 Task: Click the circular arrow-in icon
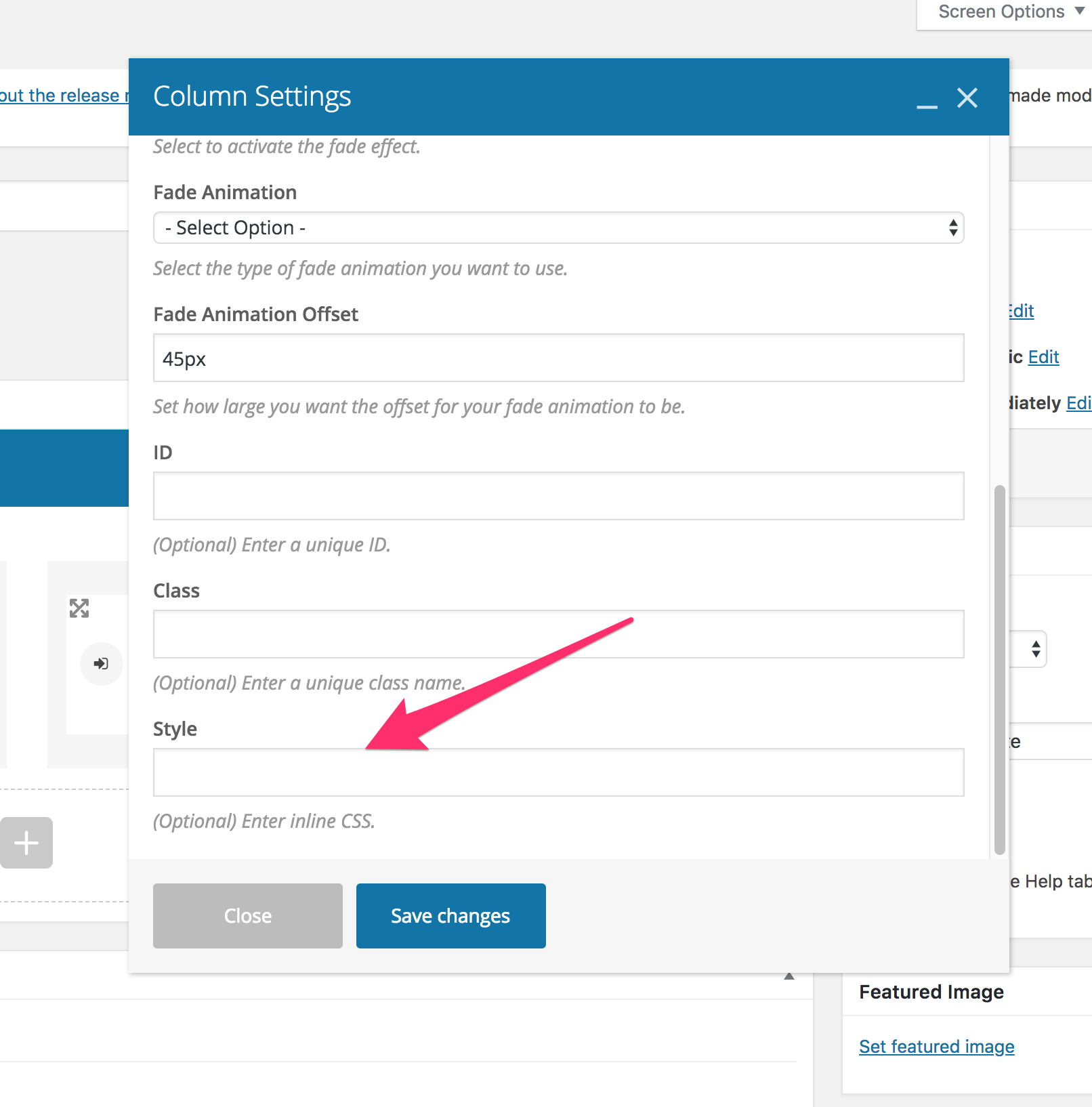click(x=101, y=664)
